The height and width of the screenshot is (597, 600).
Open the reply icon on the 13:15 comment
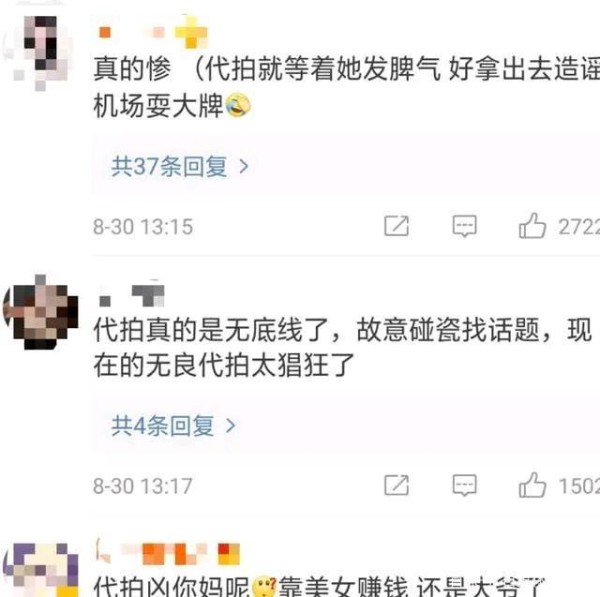tap(465, 226)
